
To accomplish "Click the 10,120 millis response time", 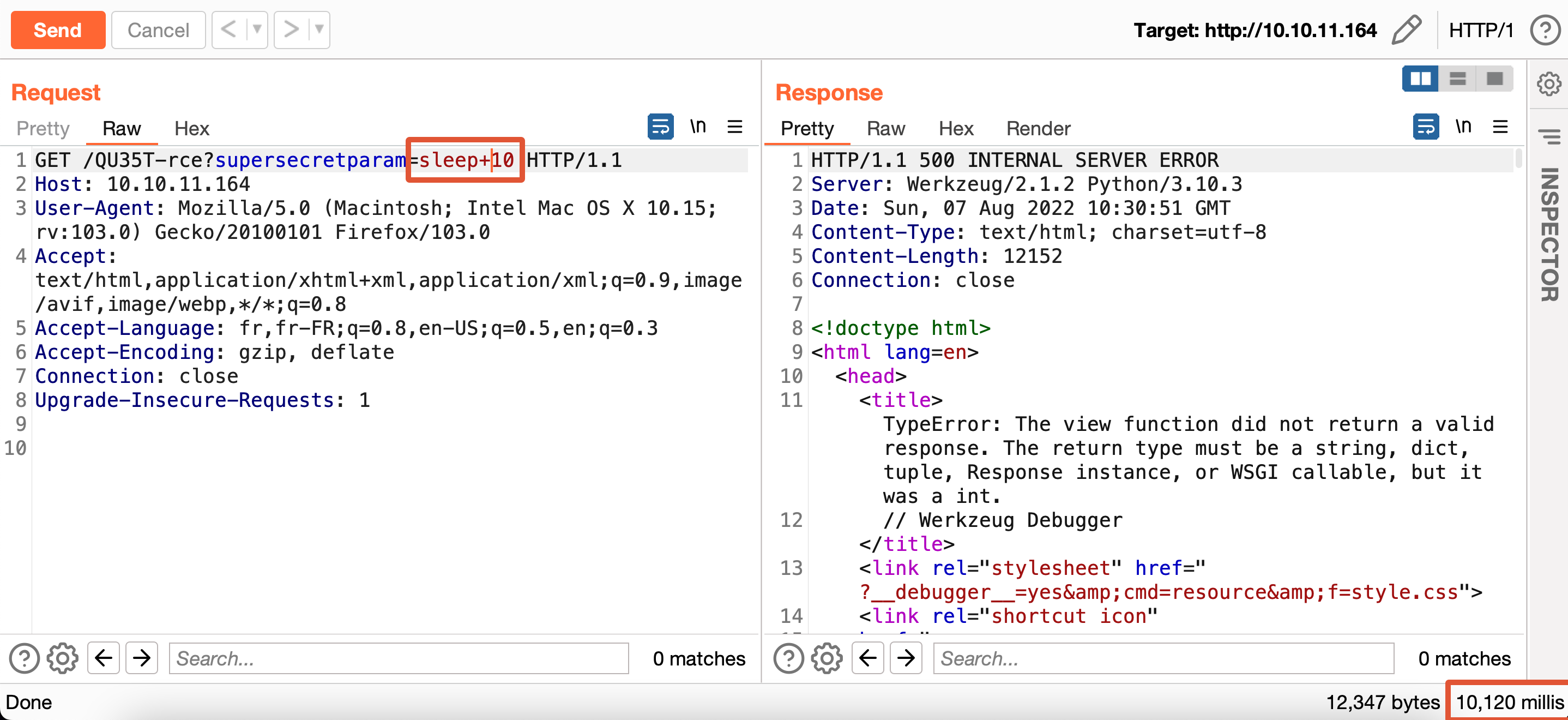I will click(1510, 703).
